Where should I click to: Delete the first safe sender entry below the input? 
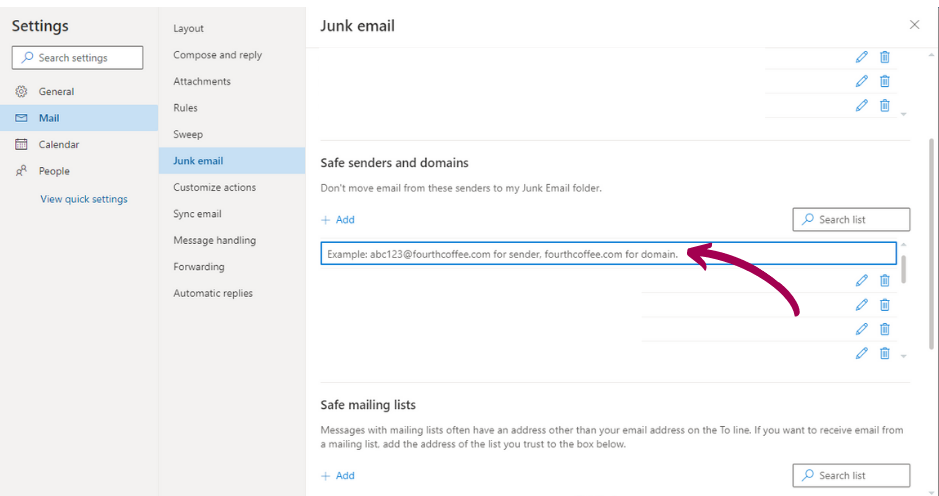tap(885, 280)
